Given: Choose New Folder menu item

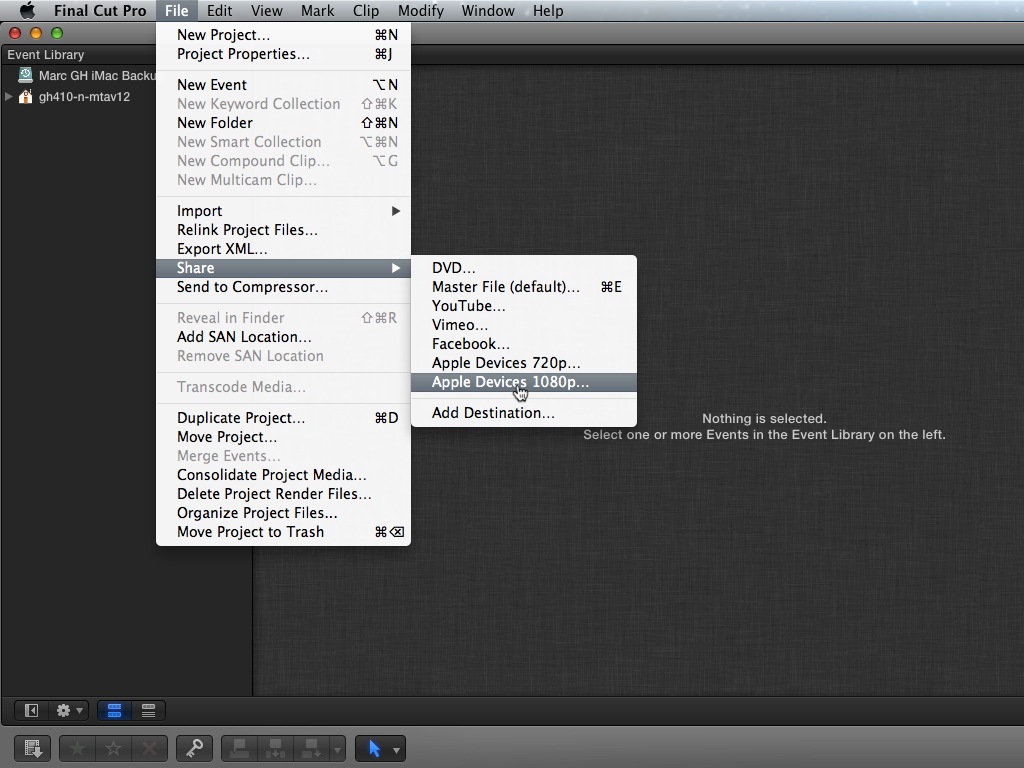Looking at the screenshot, I should (283, 122).
